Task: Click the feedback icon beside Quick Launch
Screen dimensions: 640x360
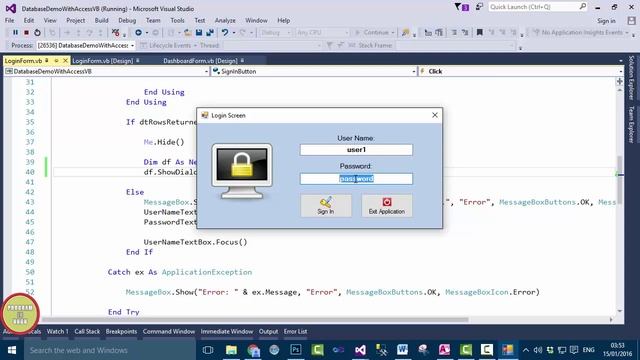Action: pyautogui.click(x=479, y=7)
